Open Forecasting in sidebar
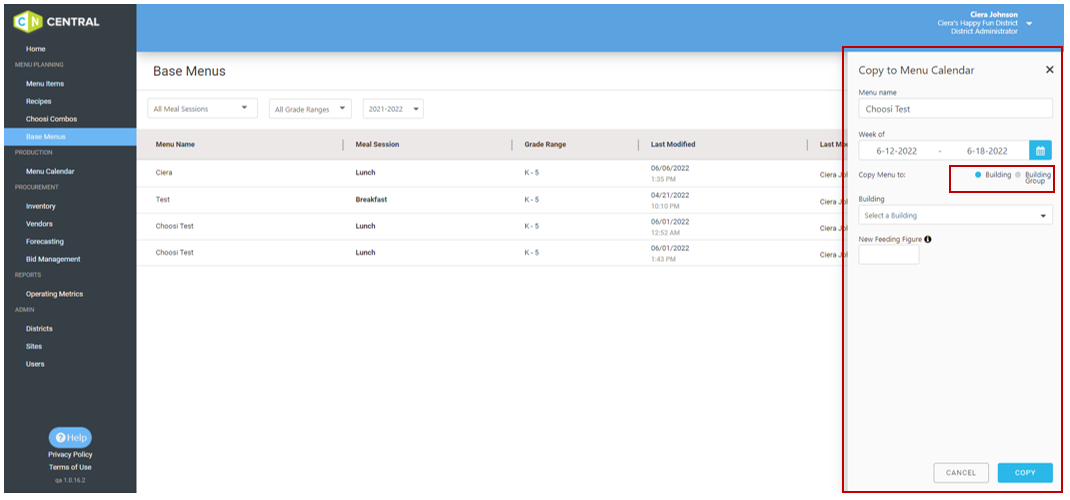This screenshot has height=500, width=1070. point(45,241)
